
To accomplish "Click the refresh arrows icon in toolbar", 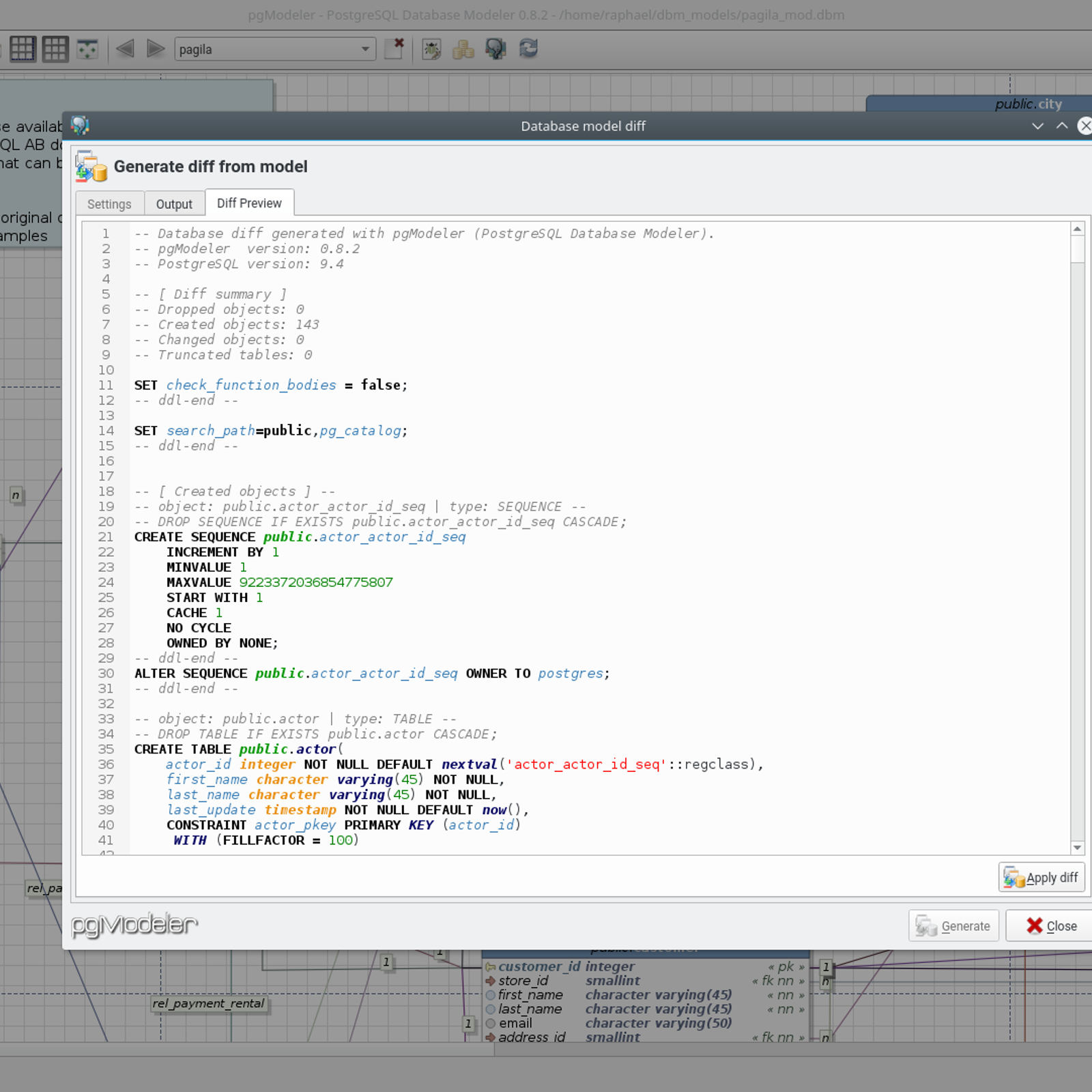I will [528, 48].
